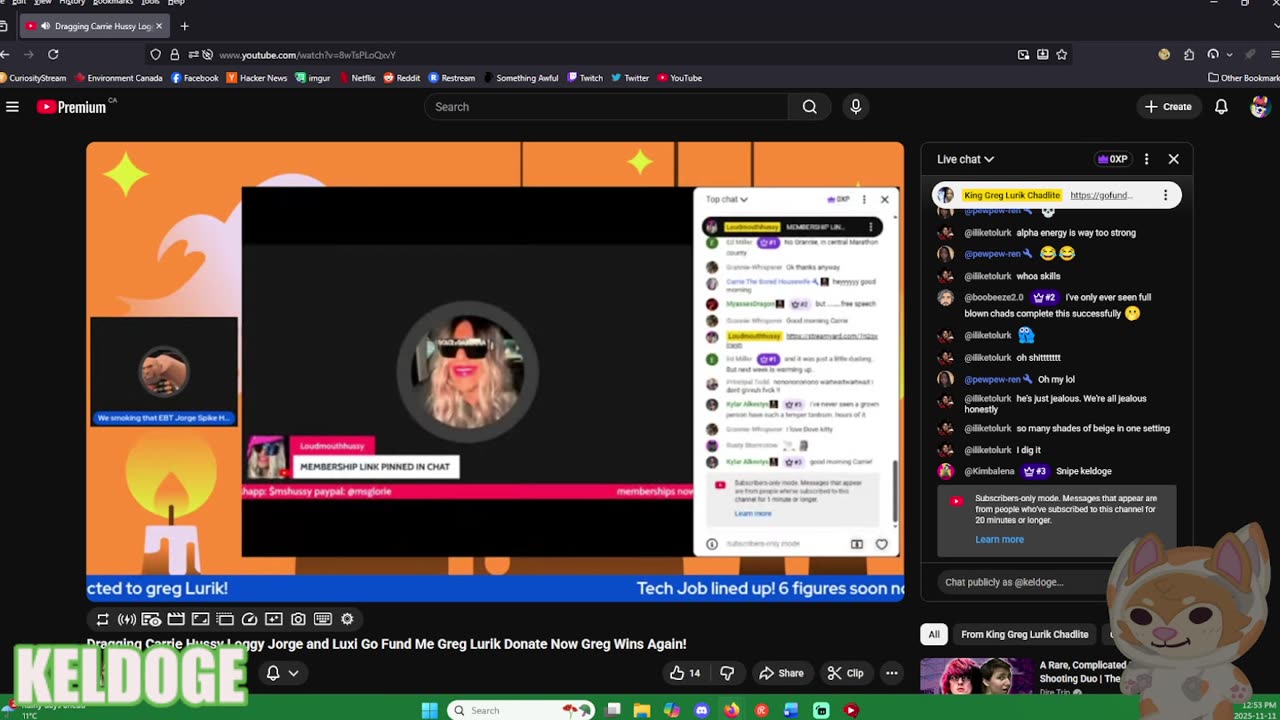
Task: Close the Dragging Carrie Hussy tab
Action: (x=158, y=26)
